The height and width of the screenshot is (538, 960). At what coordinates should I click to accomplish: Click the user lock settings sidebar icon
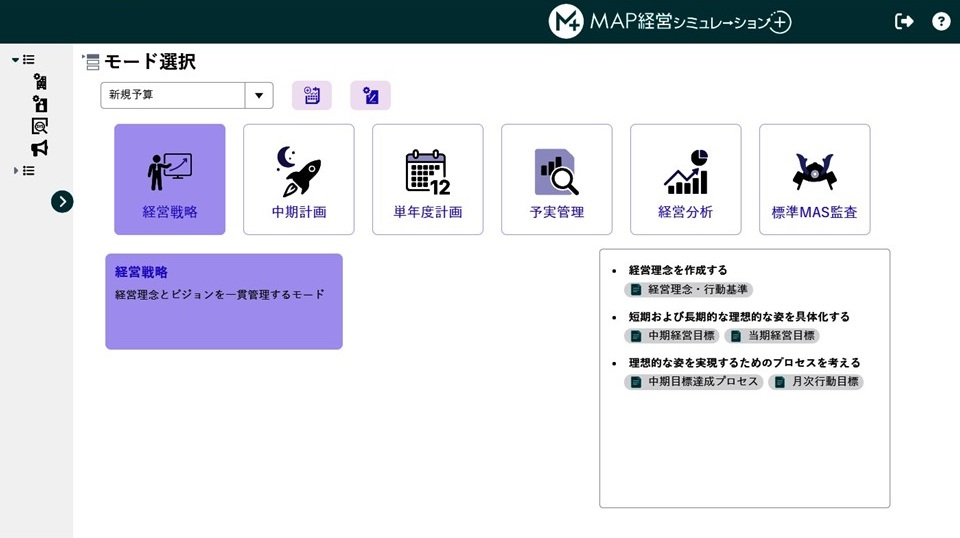[x=40, y=104]
